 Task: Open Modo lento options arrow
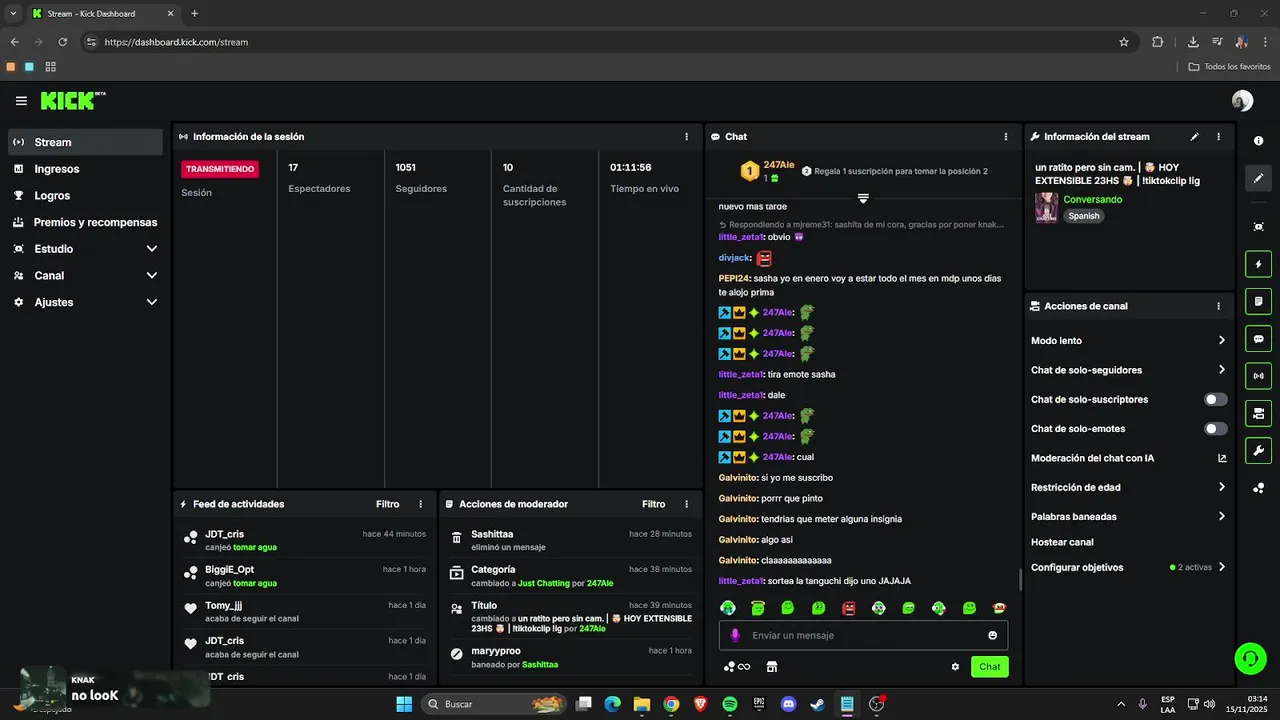click(1222, 341)
